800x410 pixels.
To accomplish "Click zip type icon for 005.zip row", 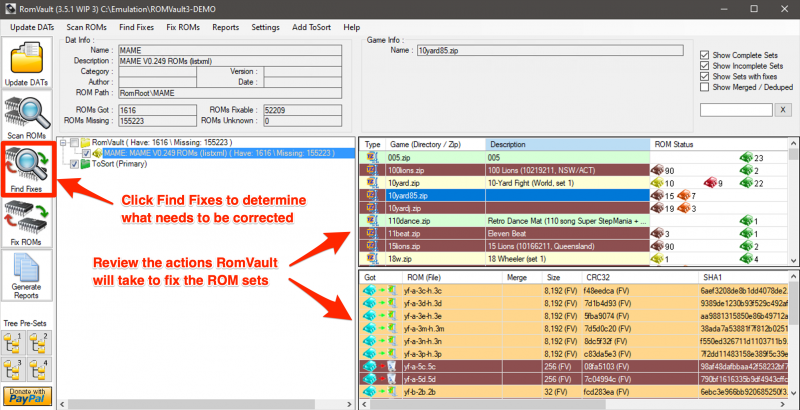I will point(371,158).
